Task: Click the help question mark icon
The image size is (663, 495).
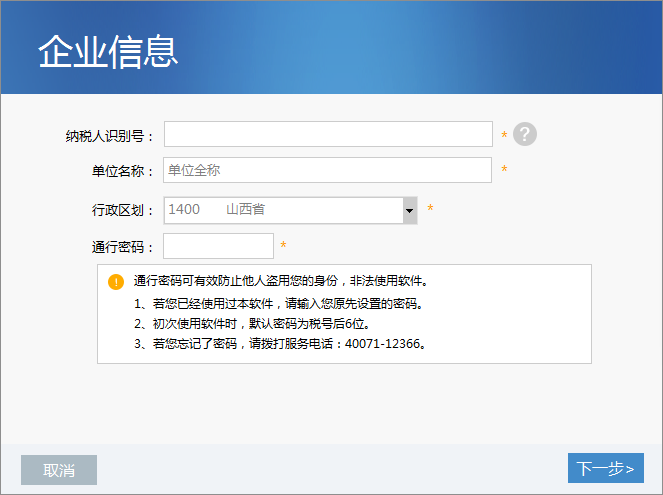Action: (525, 135)
